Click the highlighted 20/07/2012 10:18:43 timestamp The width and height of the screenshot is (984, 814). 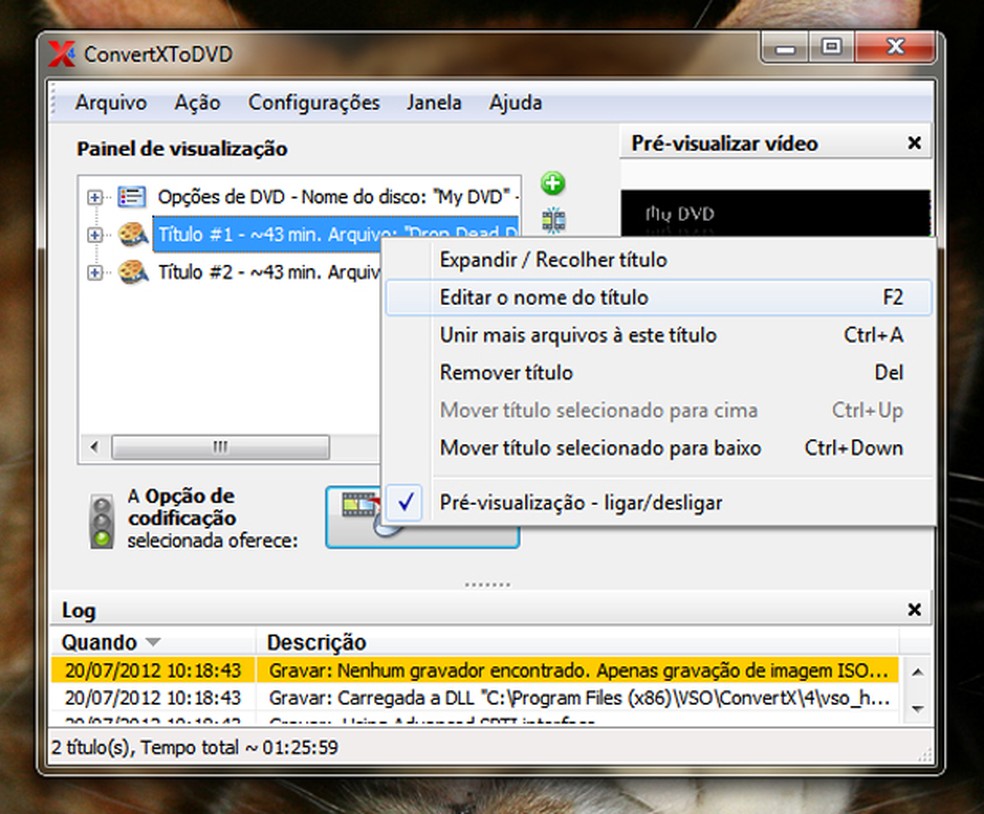[153, 671]
